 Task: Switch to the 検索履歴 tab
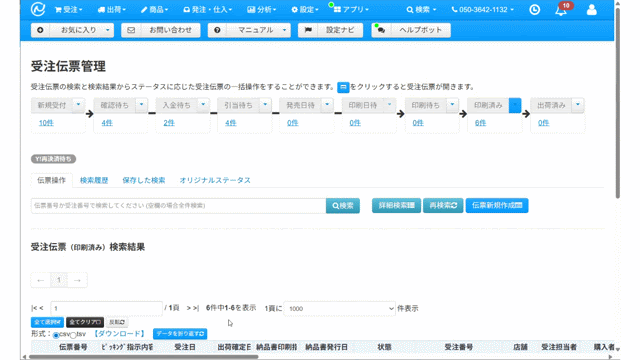[x=94, y=180]
